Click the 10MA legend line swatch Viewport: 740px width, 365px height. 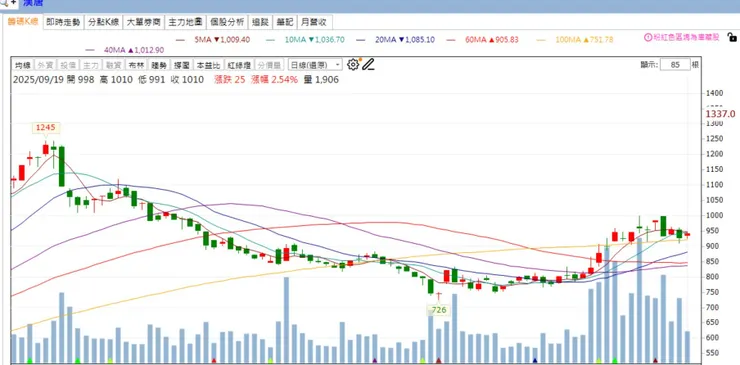pos(270,40)
